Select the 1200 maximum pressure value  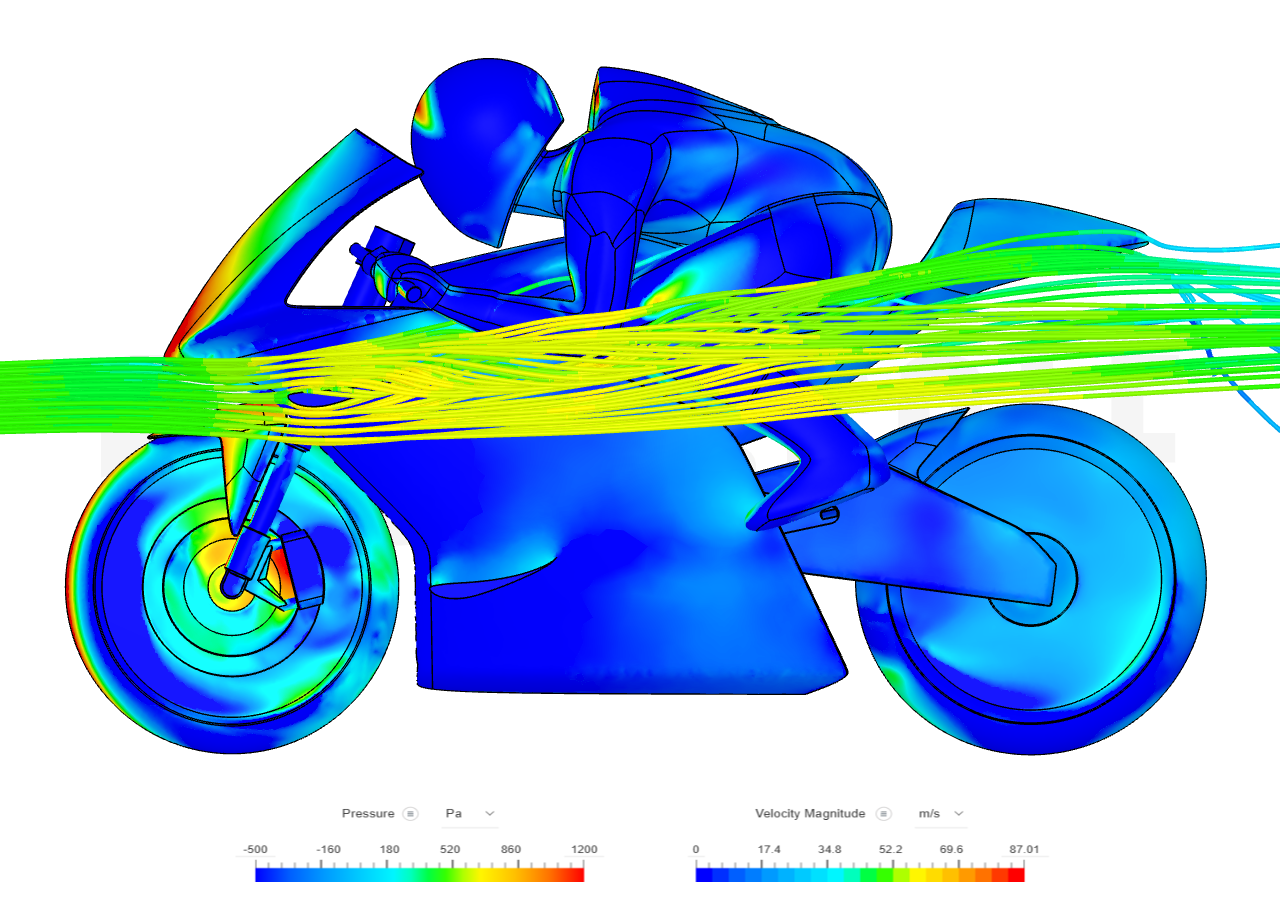tap(584, 849)
